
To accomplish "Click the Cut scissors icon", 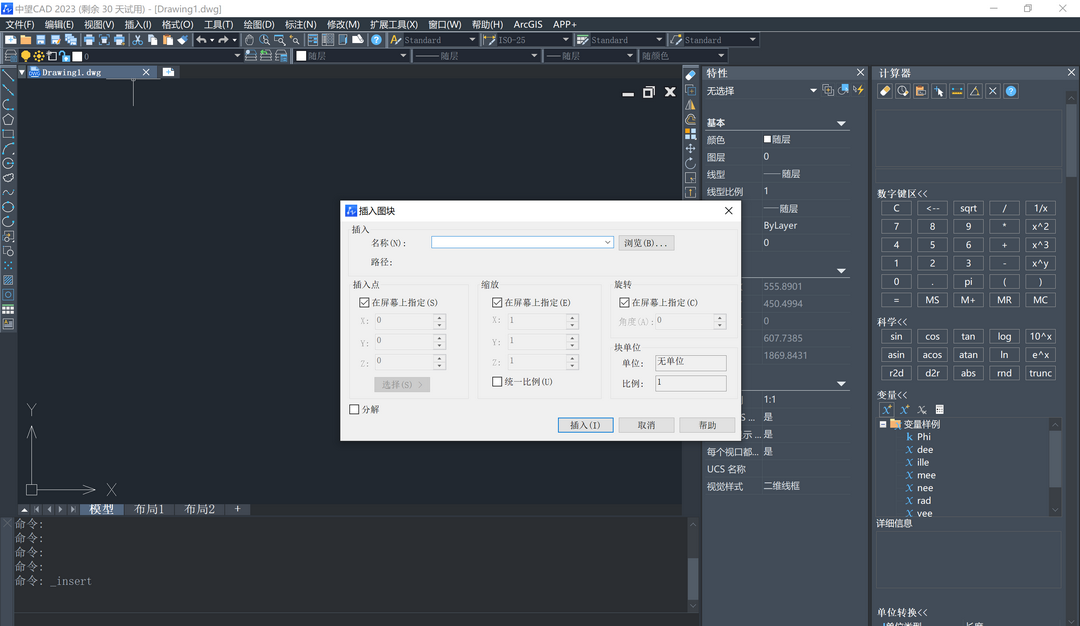I will [x=138, y=40].
